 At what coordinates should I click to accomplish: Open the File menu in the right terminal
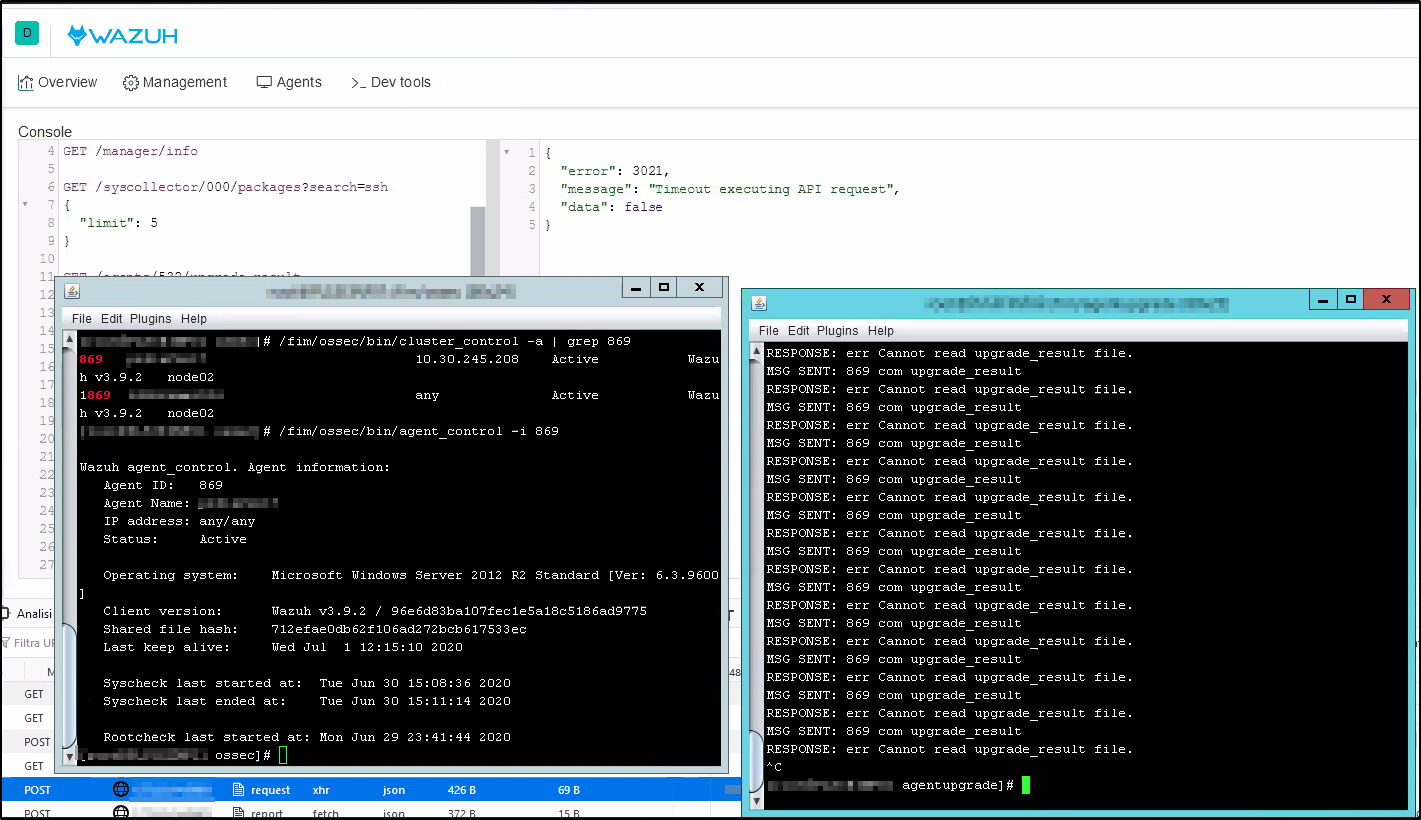[x=766, y=330]
